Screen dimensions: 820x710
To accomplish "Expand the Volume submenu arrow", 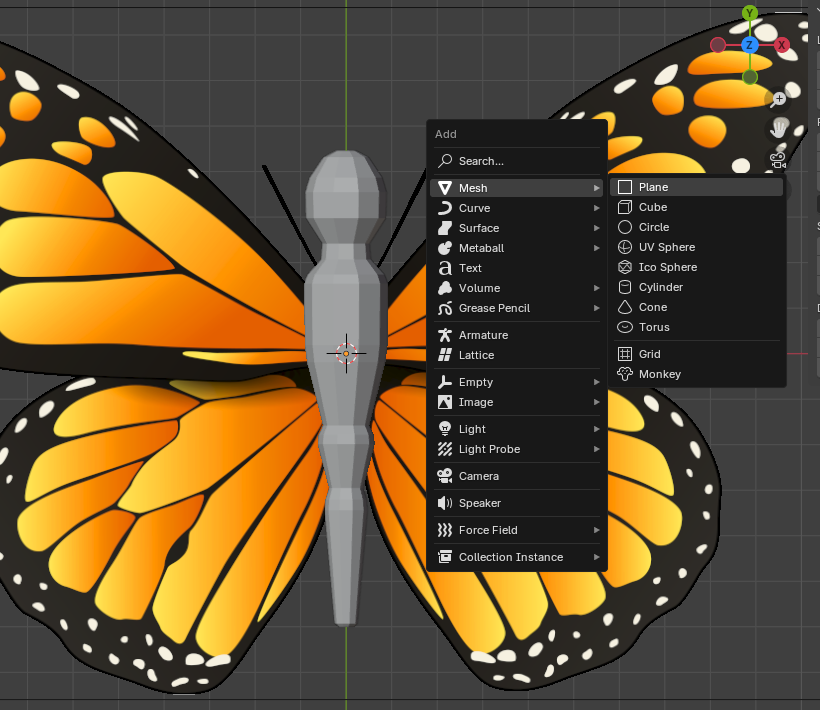I will pos(596,288).
